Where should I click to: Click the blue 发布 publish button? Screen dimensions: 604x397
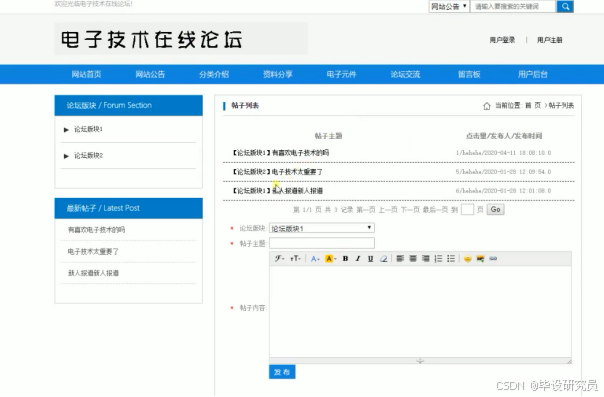(x=282, y=372)
